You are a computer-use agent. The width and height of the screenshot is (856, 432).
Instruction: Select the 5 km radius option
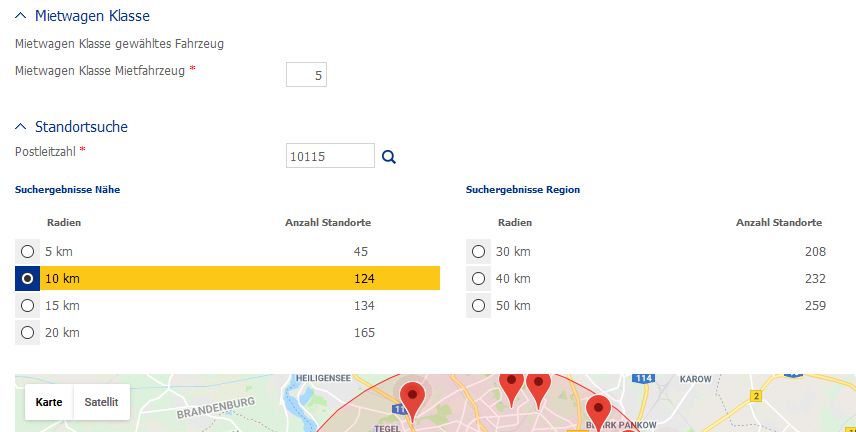(x=28, y=251)
